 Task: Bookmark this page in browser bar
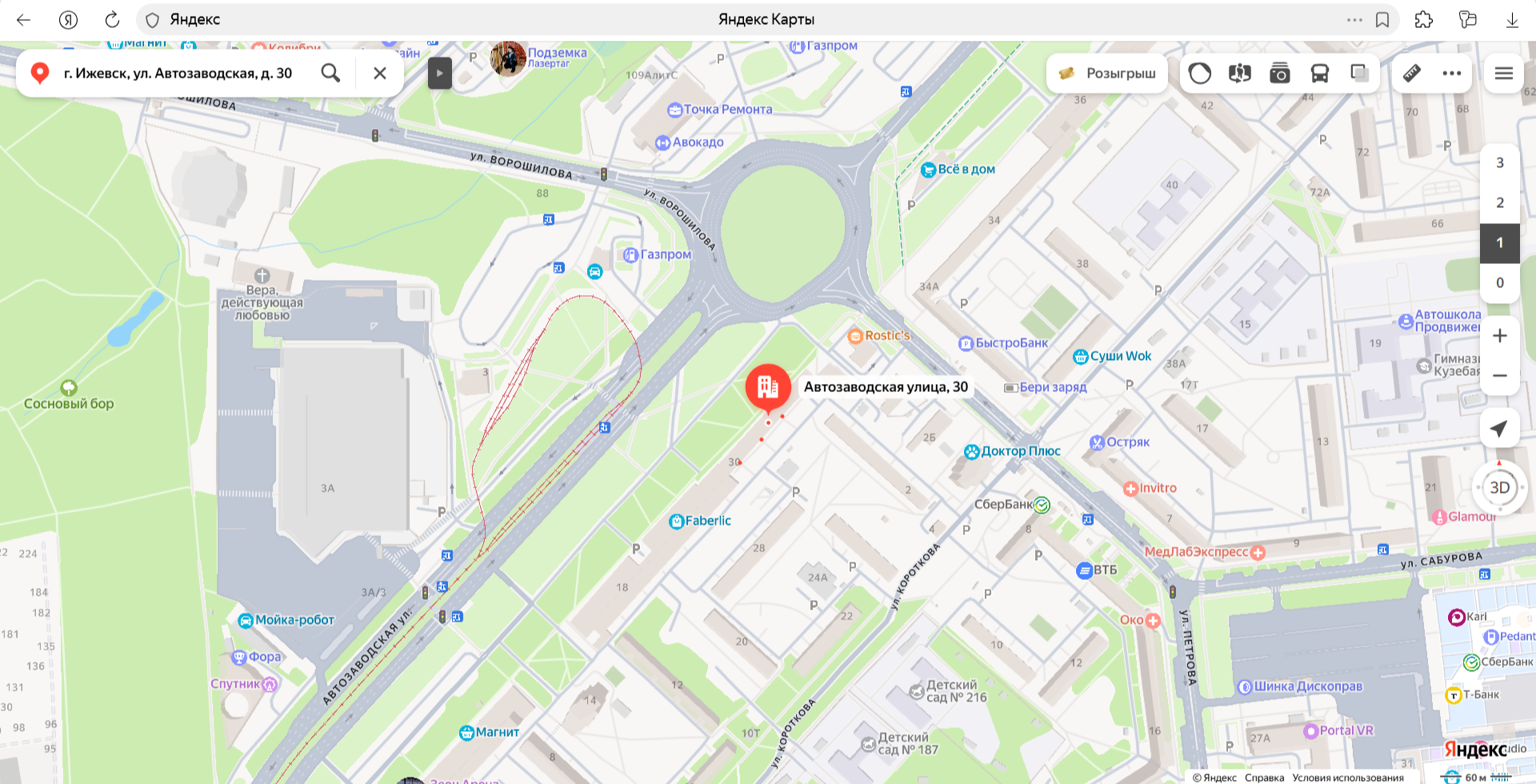tap(1382, 20)
